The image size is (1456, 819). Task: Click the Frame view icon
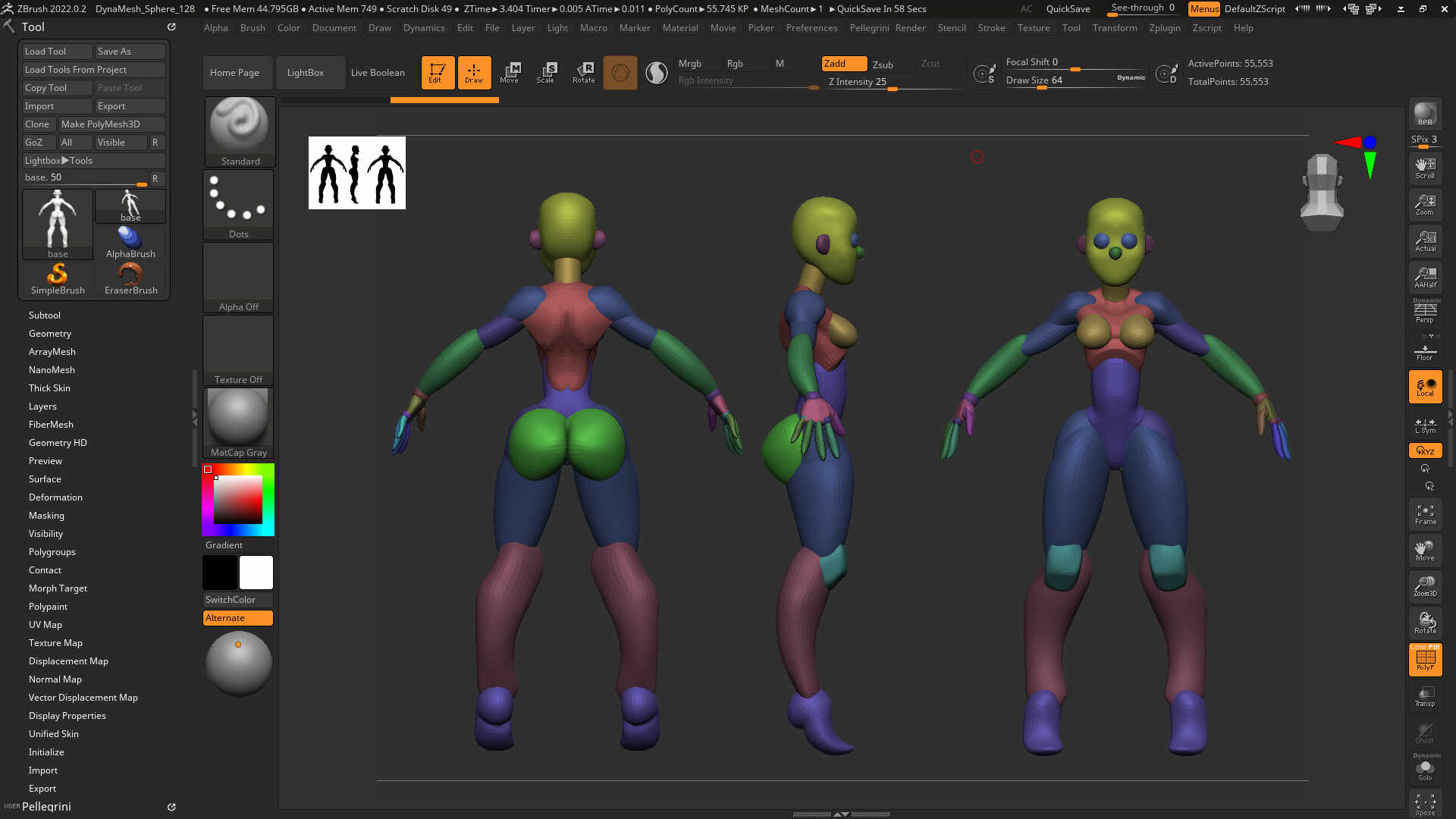pos(1425,514)
